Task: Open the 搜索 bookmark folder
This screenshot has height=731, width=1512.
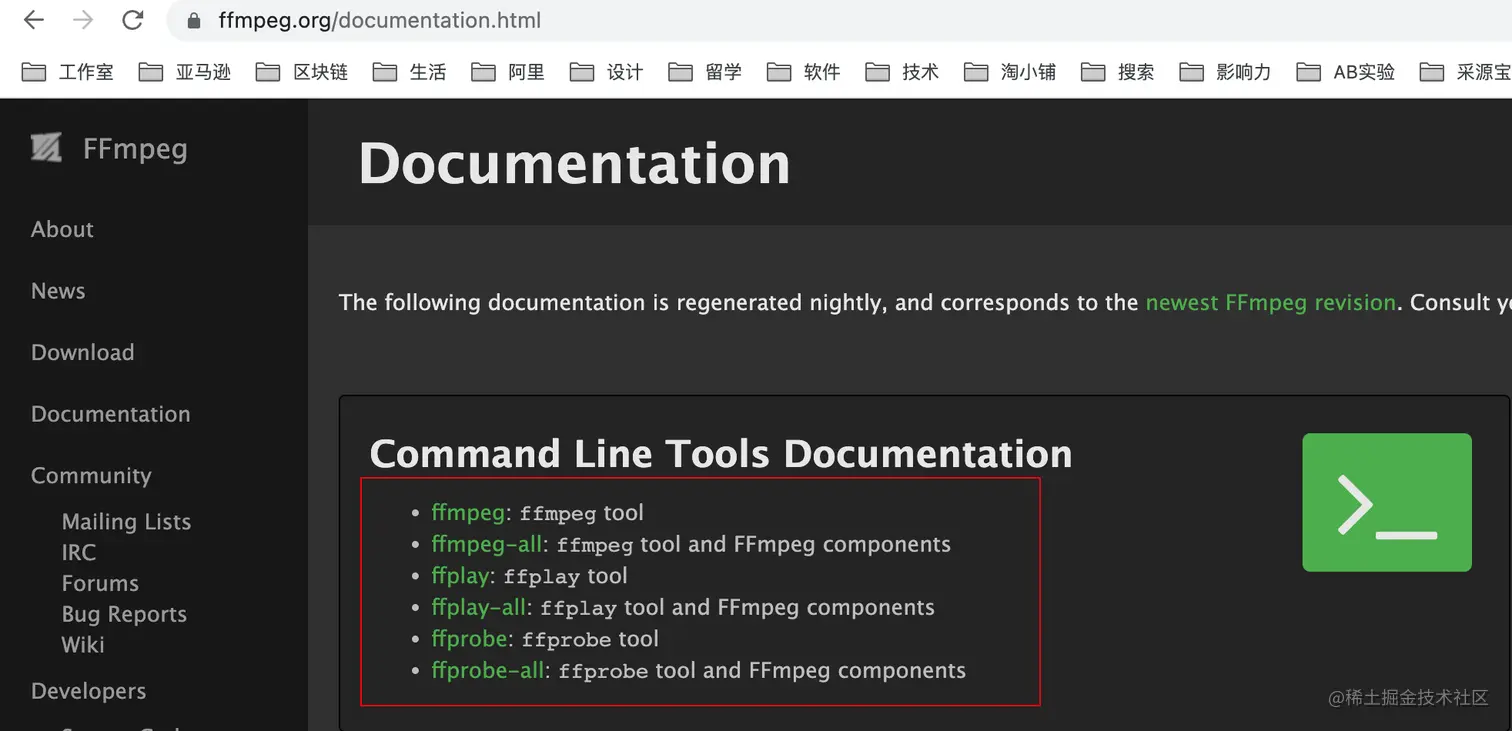Action: click(1118, 72)
